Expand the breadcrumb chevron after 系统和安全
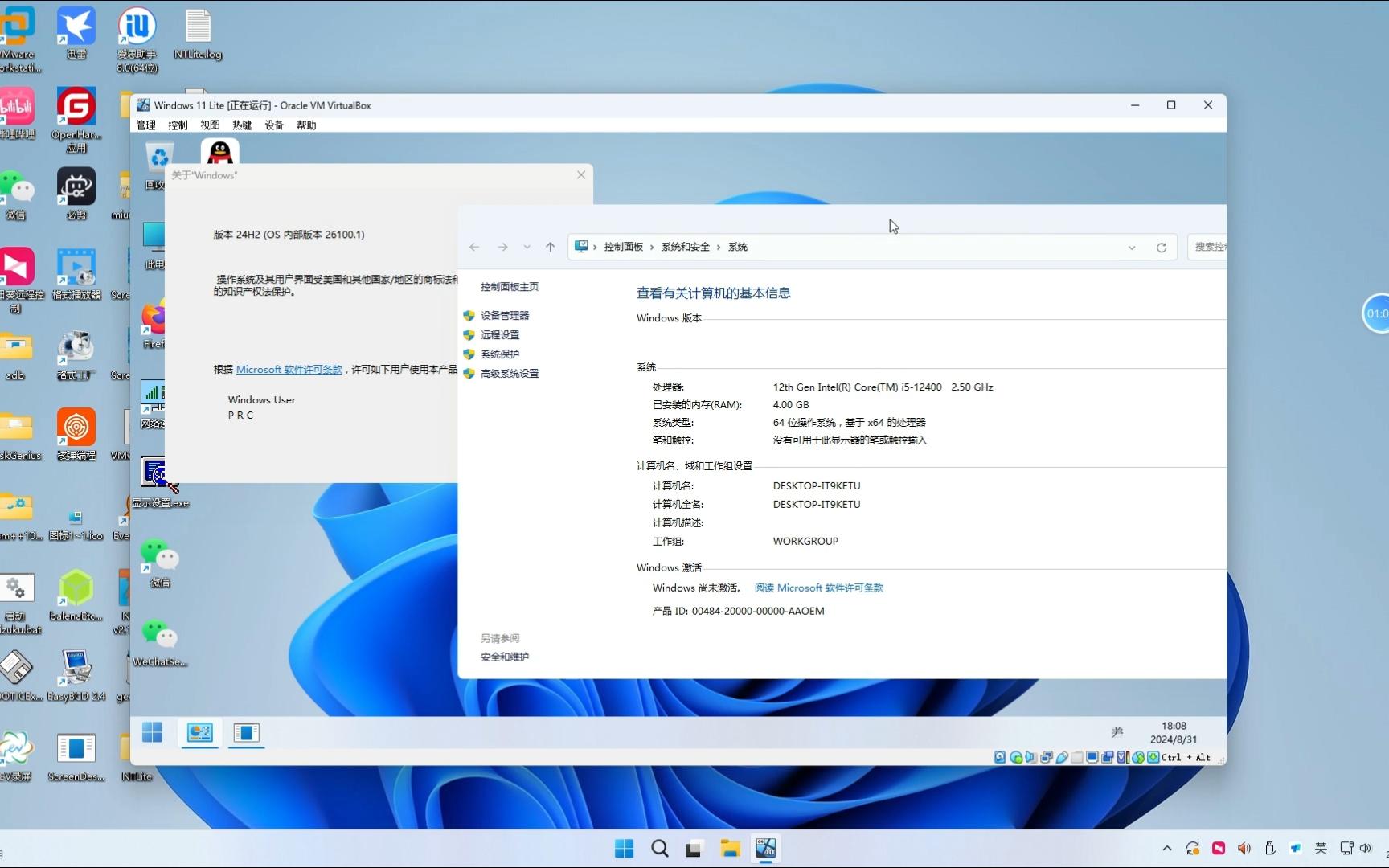1389x868 pixels. click(x=718, y=247)
